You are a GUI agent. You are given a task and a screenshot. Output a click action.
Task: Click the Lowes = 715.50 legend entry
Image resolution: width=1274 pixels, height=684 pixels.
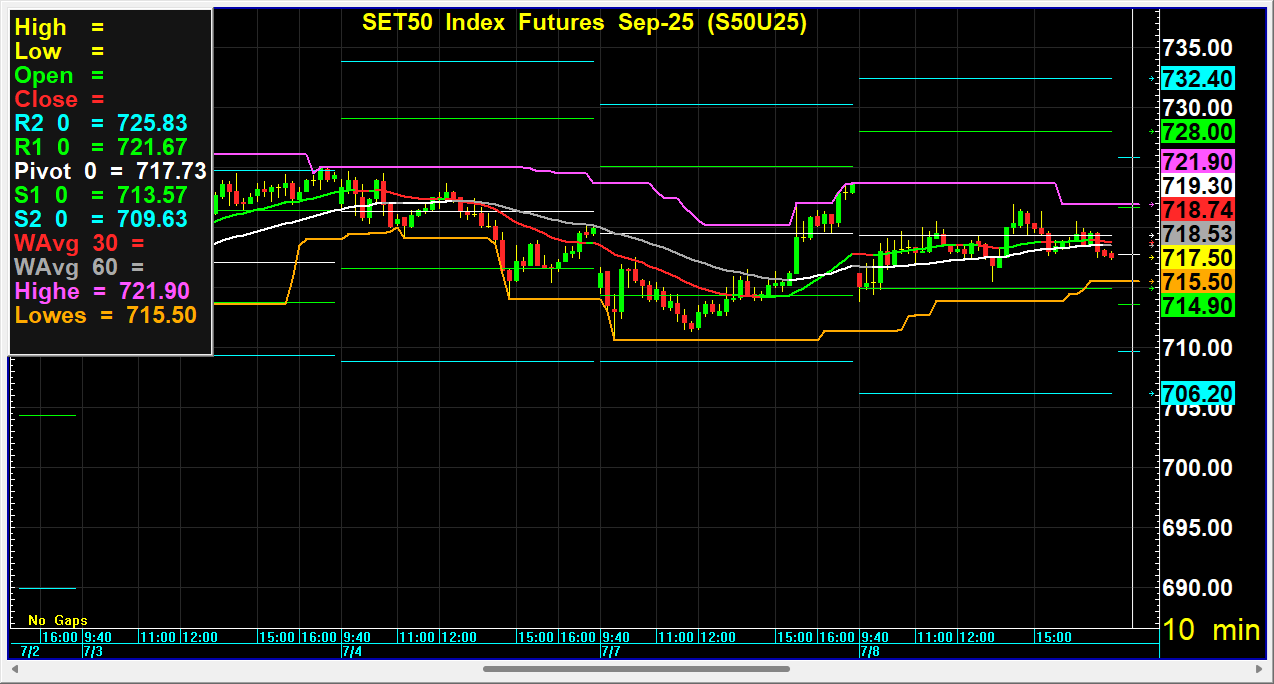point(105,315)
